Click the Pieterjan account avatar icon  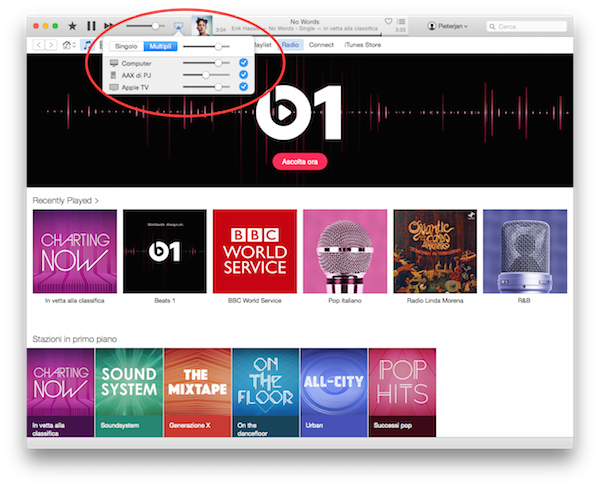click(432, 26)
